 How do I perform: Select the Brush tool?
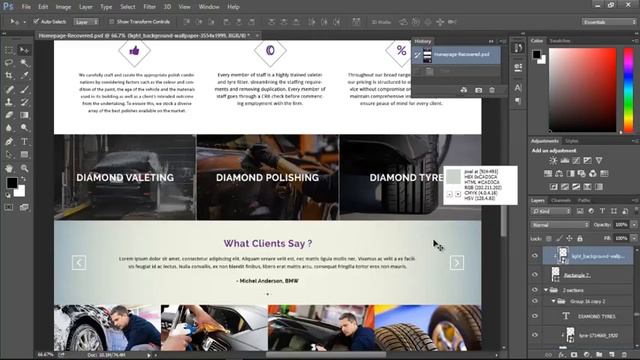click(24, 89)
